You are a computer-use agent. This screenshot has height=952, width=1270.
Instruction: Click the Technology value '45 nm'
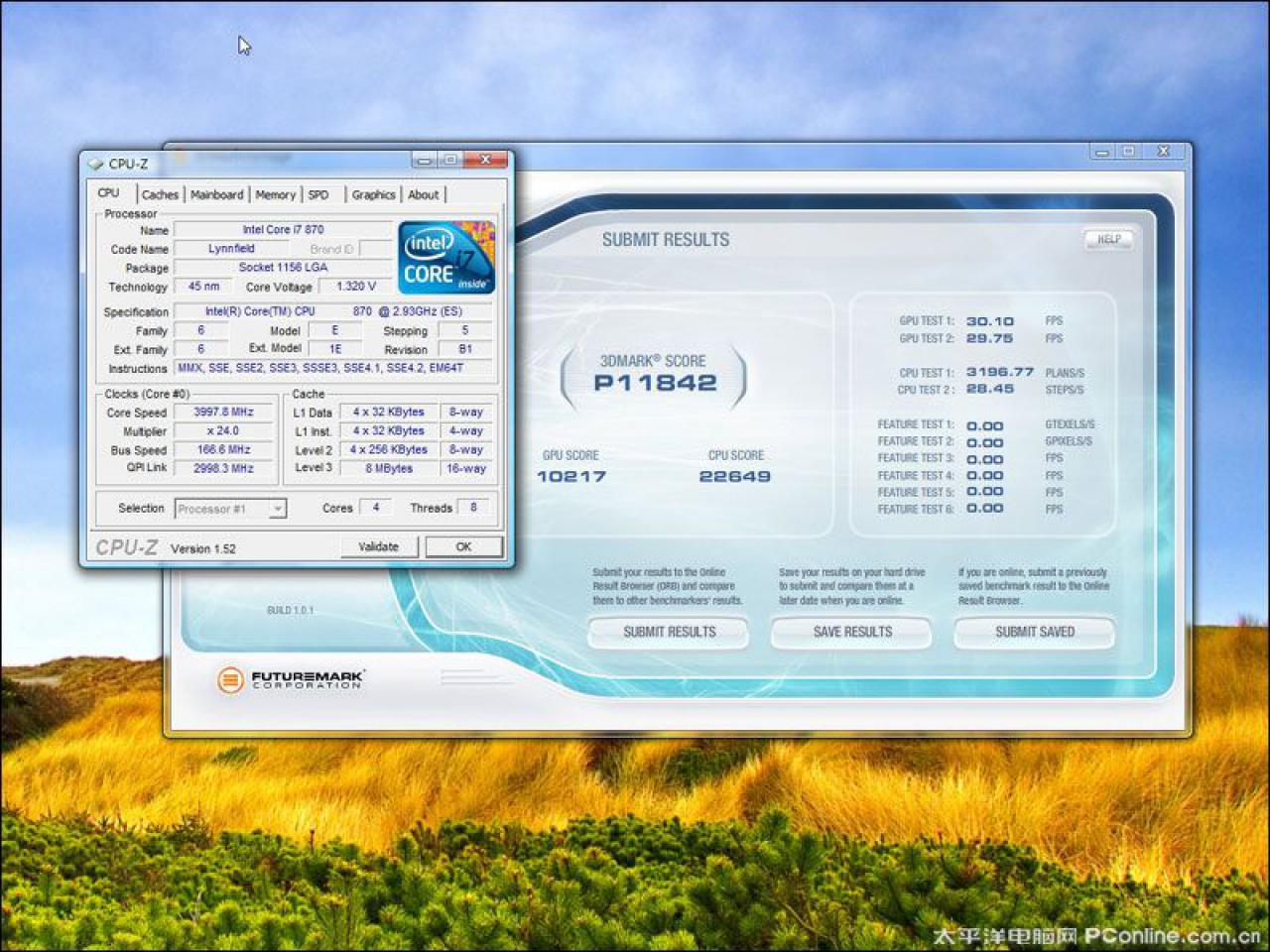coord(203,287)
